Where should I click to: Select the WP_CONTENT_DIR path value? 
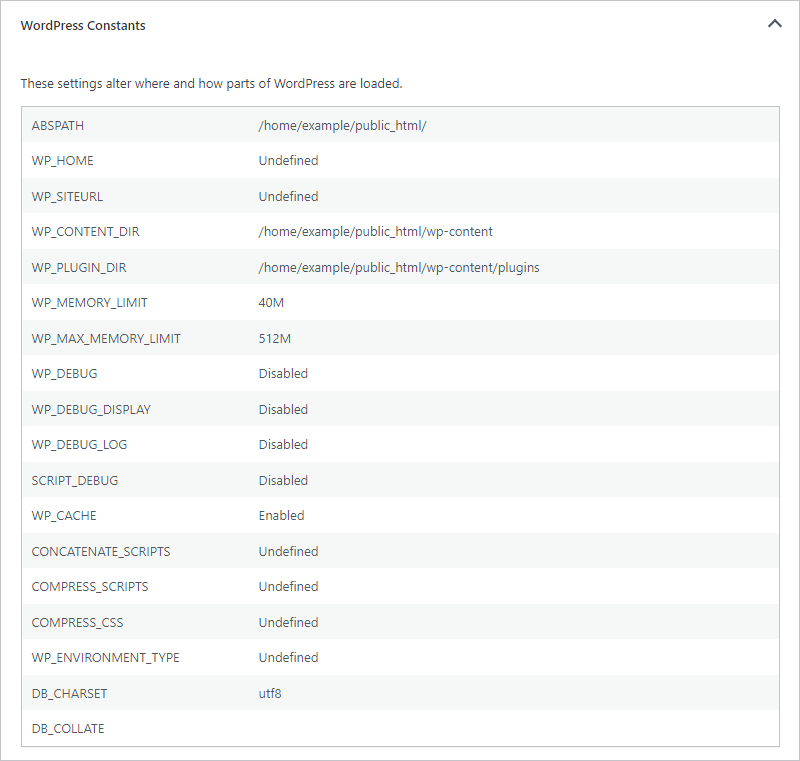pos(375,231)
